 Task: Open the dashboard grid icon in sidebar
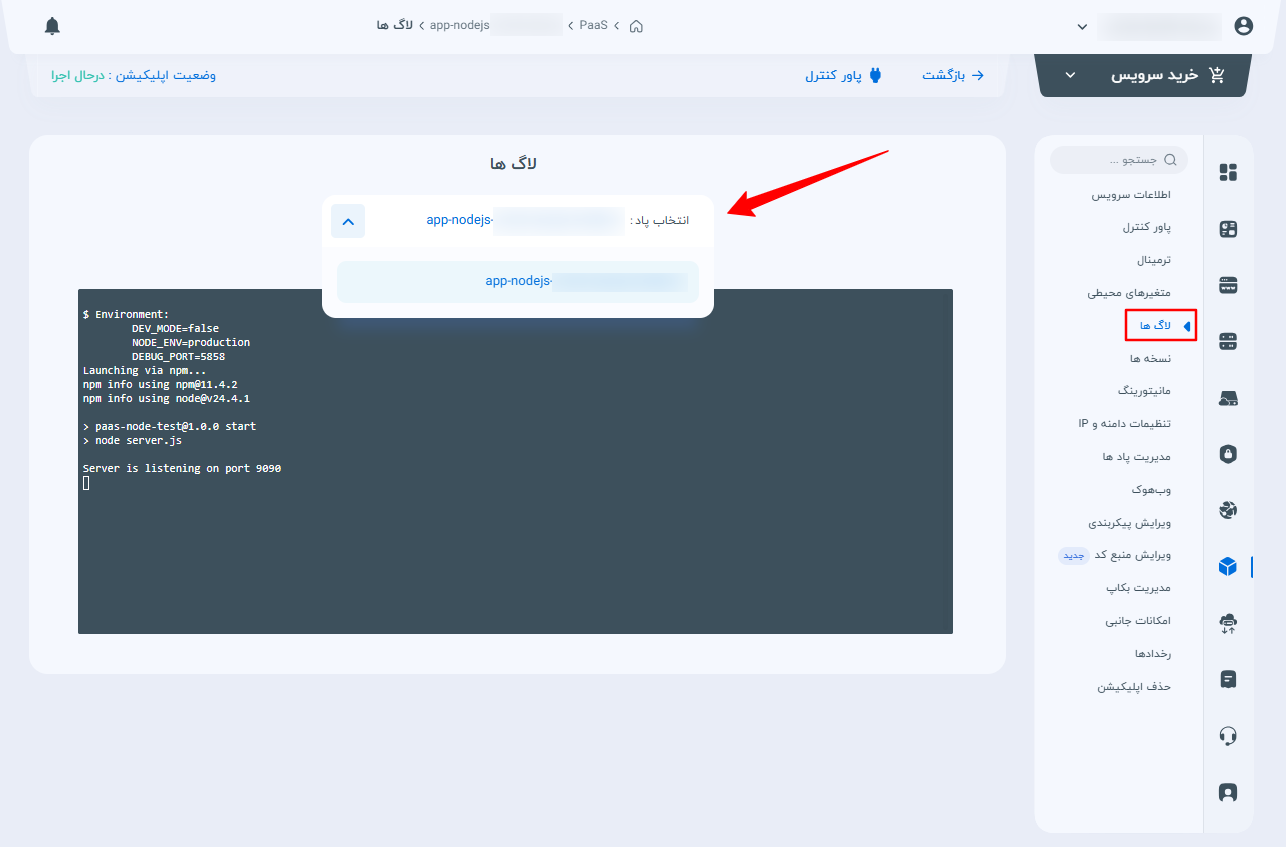(1228, 172)
